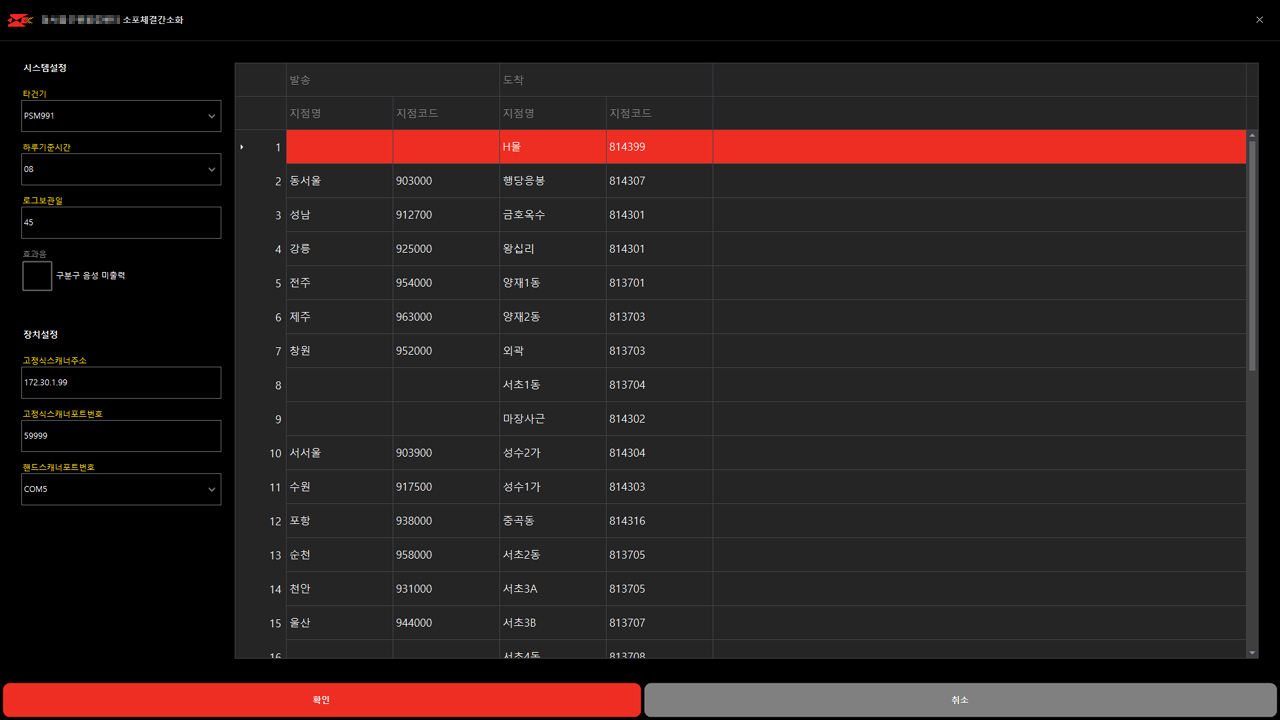Open the 핸드스캐너포트번호 COM5 dropdown
Screen dimensions: 1280x720
coord(121,490)
